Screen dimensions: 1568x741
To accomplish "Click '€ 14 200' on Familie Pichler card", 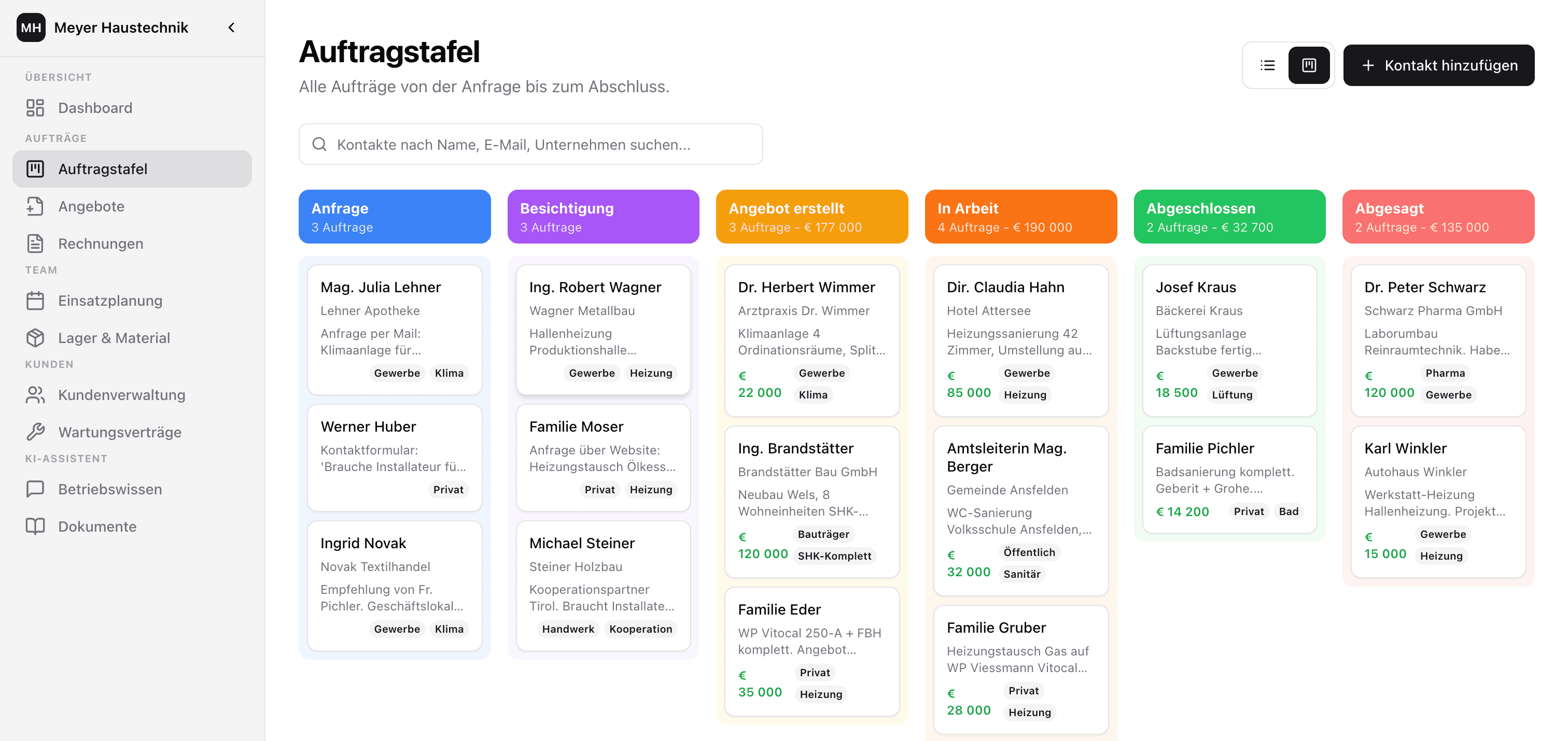I will point(1182,511).
